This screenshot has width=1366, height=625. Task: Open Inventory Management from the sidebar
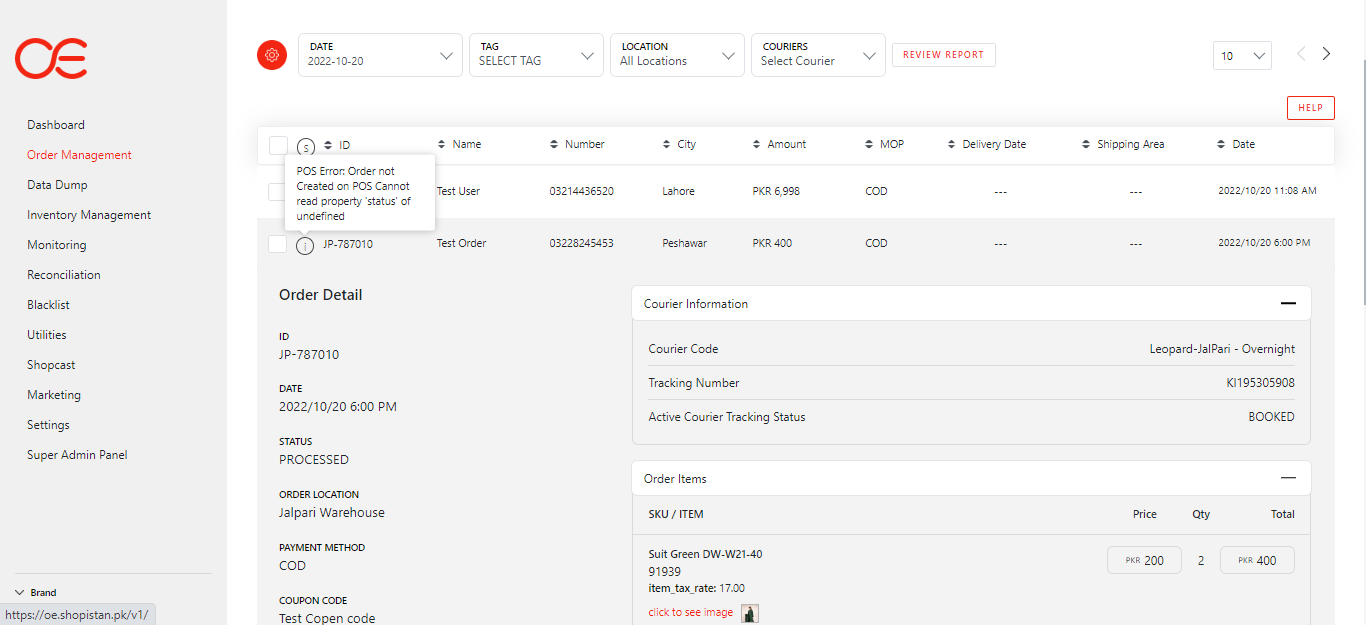89,215
